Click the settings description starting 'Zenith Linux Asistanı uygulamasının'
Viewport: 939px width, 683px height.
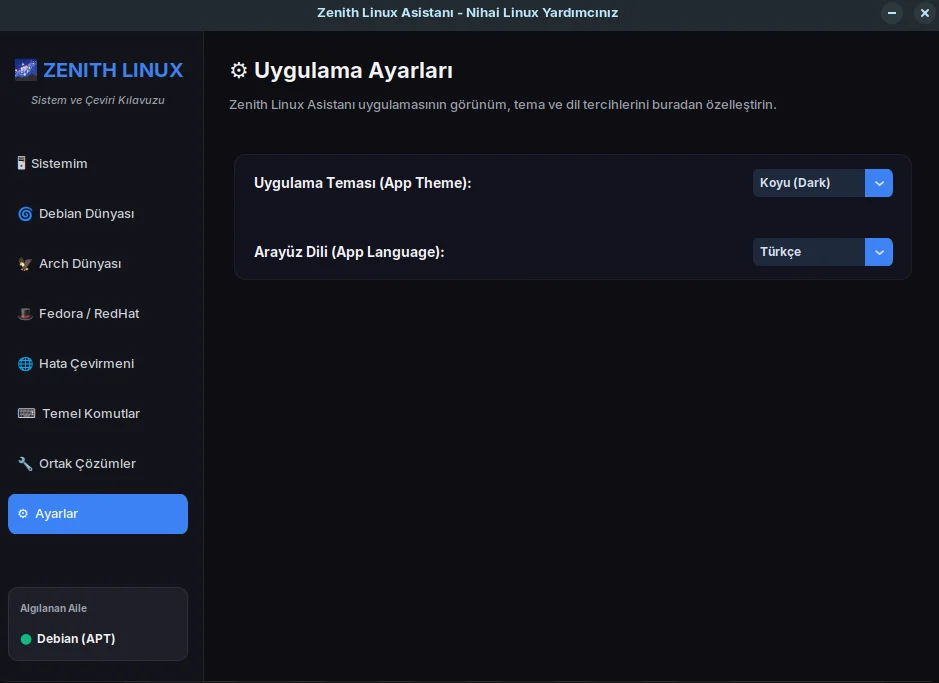[502, 105]
